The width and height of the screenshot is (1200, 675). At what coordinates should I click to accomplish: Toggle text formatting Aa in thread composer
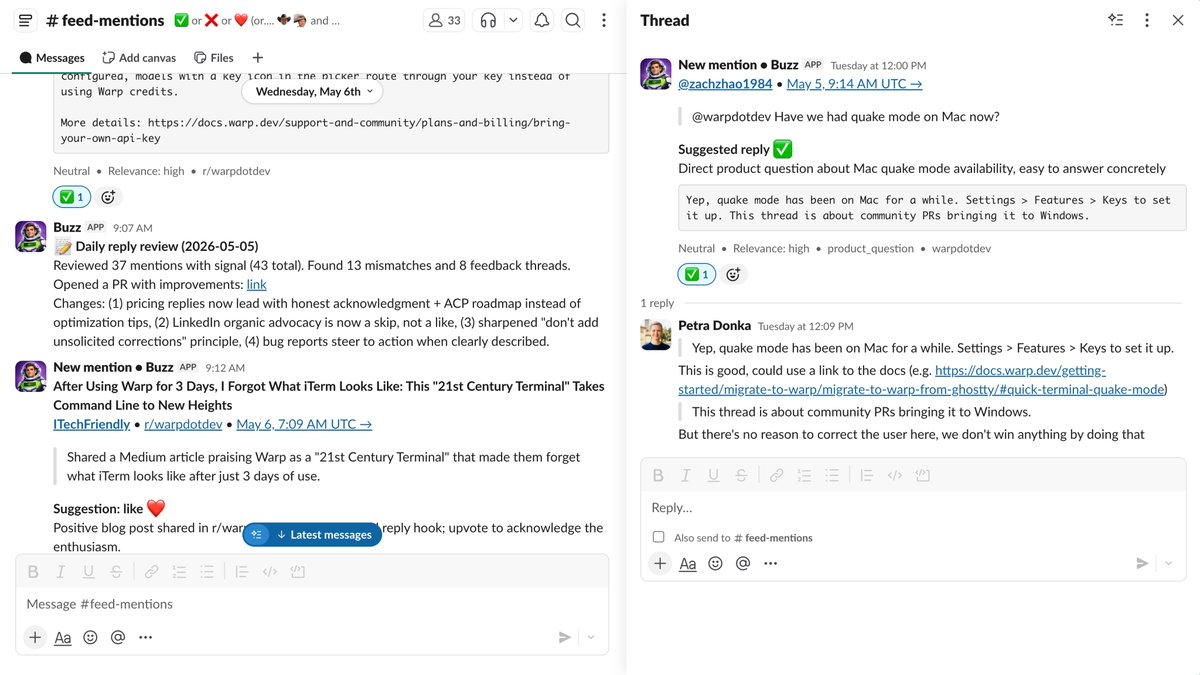click(x=688, y=563)
